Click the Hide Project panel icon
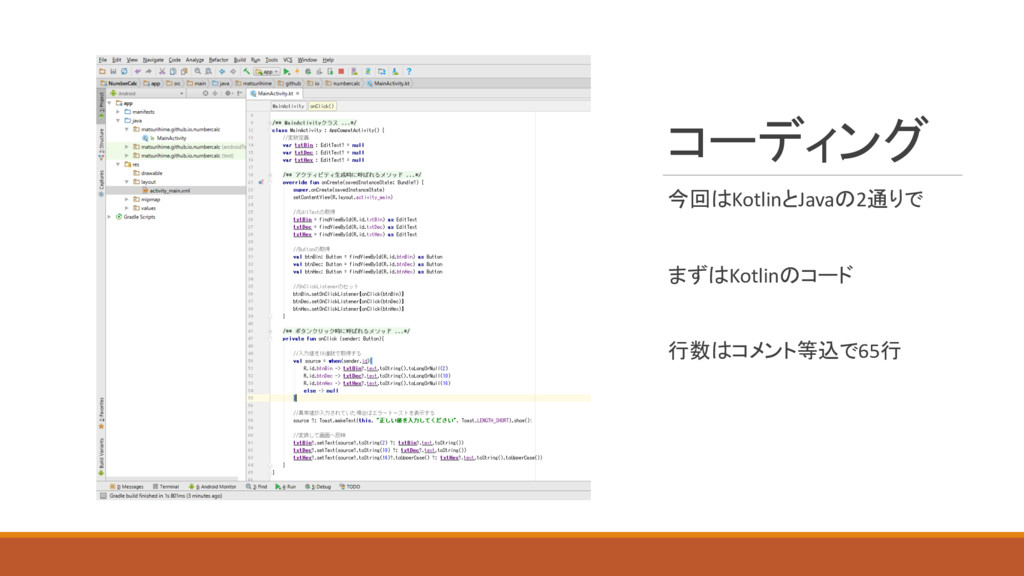1024x576 pixels. click(x=240, y=93)
